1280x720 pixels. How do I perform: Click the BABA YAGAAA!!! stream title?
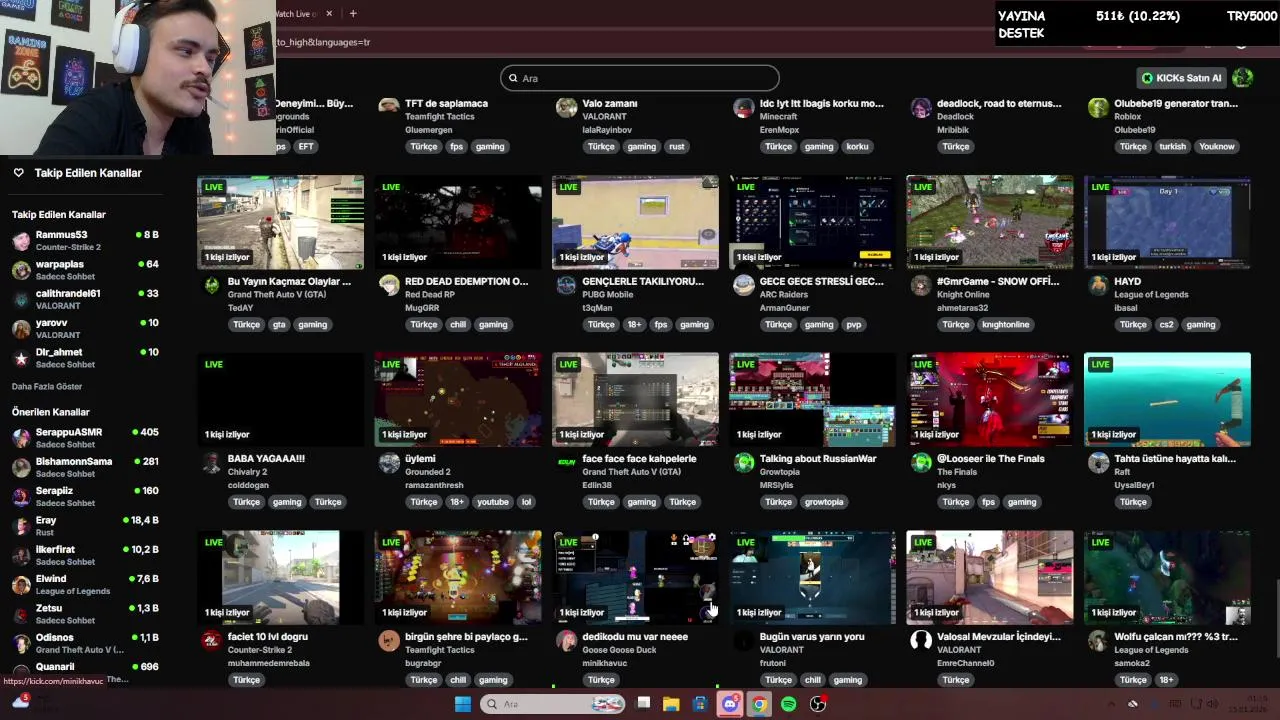point(266,459)
